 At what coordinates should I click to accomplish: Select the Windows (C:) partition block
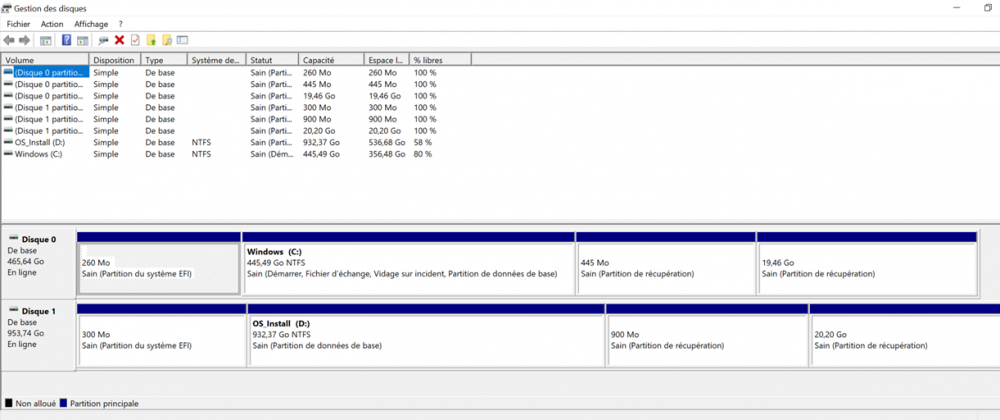[409, 268]
